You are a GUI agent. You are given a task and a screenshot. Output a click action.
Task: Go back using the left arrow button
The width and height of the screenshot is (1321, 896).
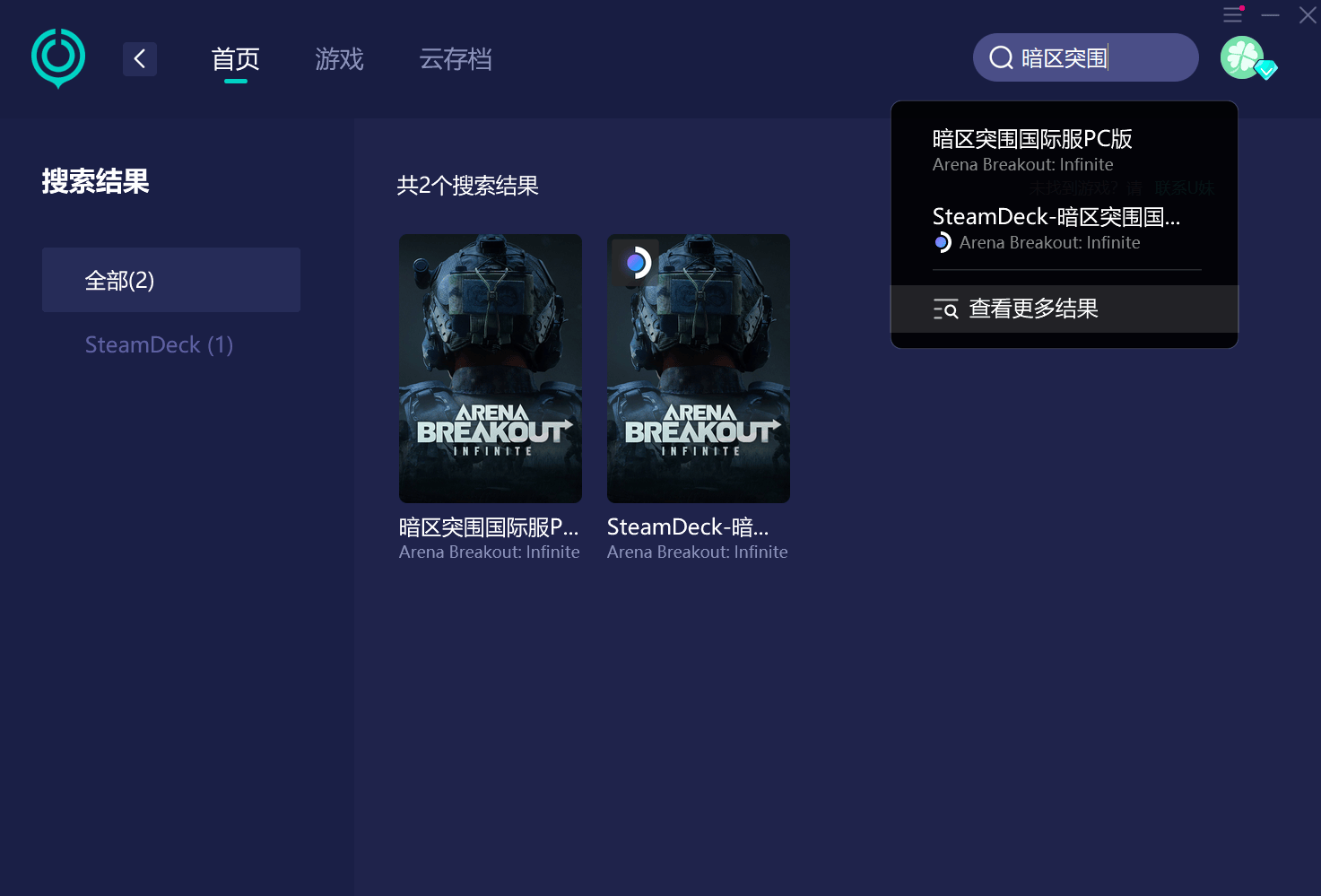(x=140, y=59)
